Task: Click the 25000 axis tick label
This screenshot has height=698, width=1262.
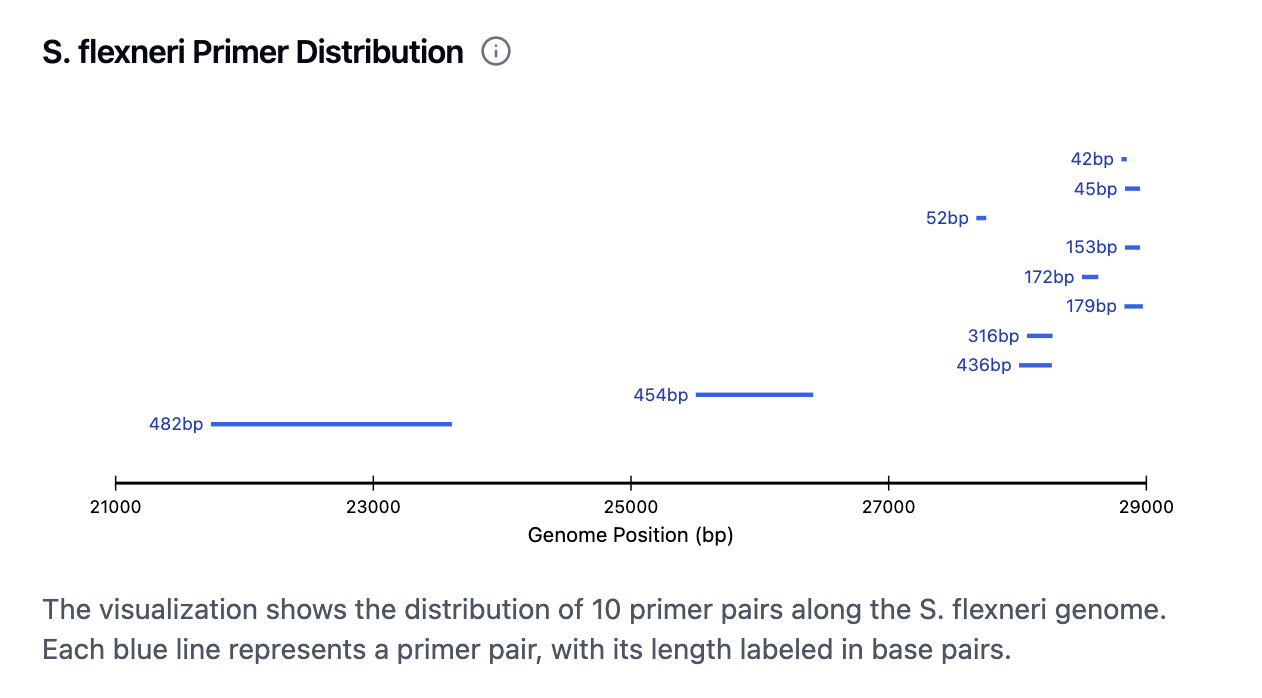Action: tap(630, 507)
